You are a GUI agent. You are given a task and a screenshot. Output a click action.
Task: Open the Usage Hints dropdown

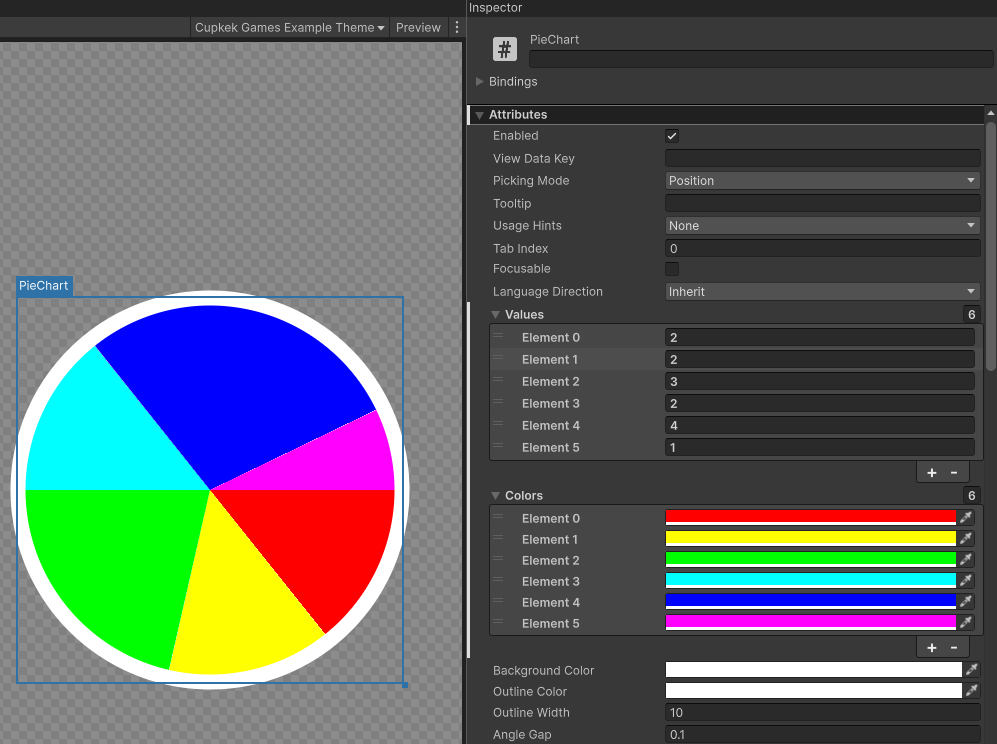[822, 226]
